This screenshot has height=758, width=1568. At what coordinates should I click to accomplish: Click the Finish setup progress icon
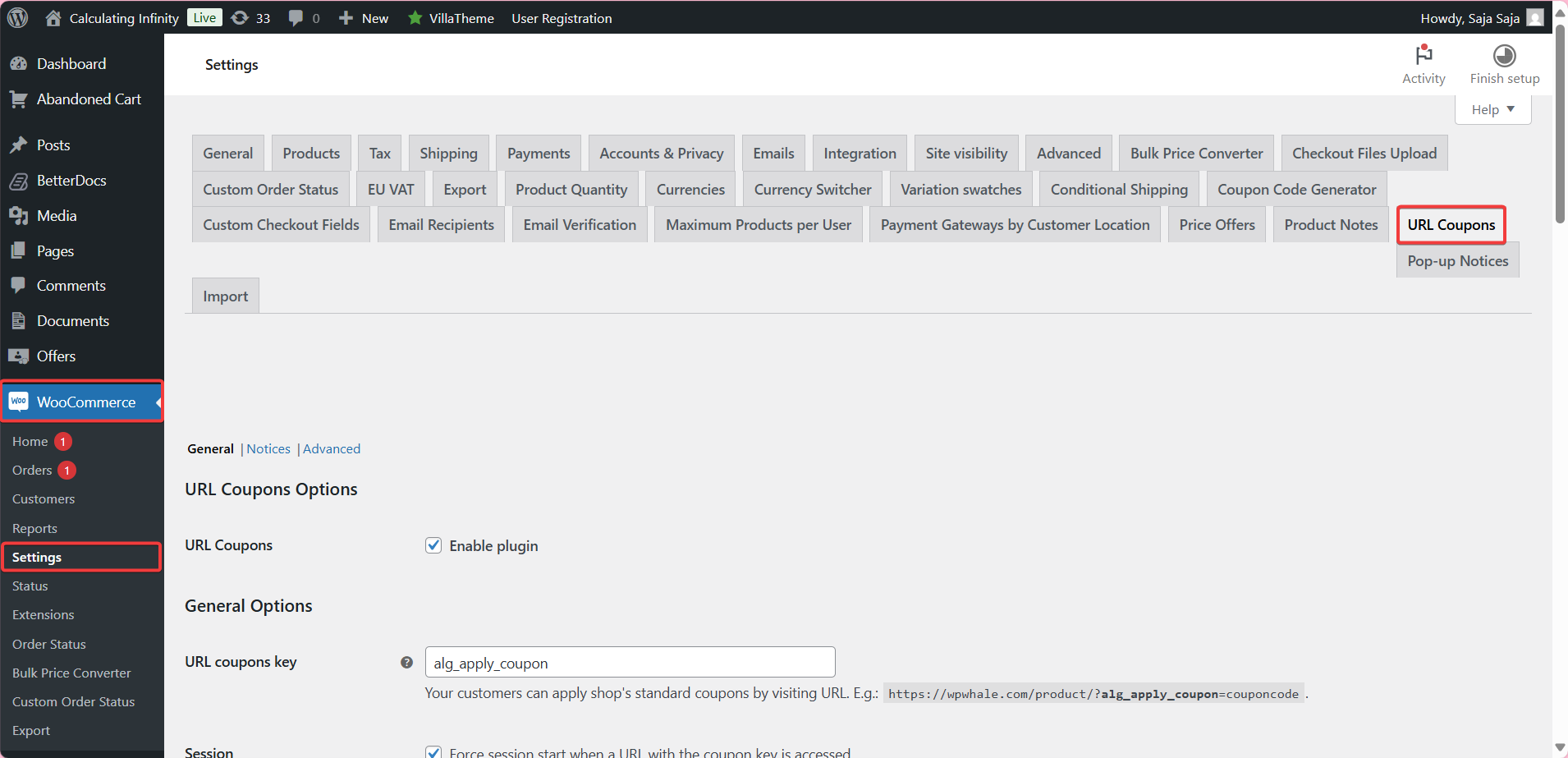click(x=1504, y=55)
